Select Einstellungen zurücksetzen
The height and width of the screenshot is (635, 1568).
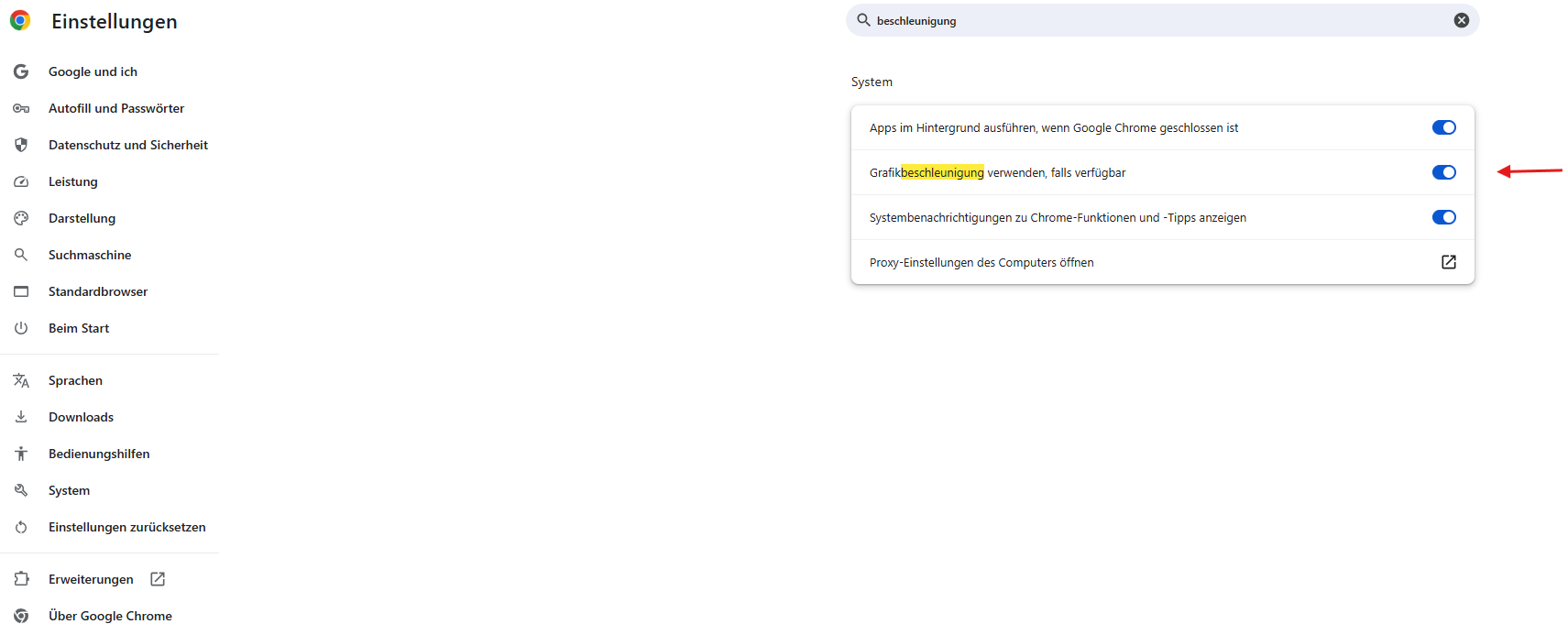pos(127,527)
